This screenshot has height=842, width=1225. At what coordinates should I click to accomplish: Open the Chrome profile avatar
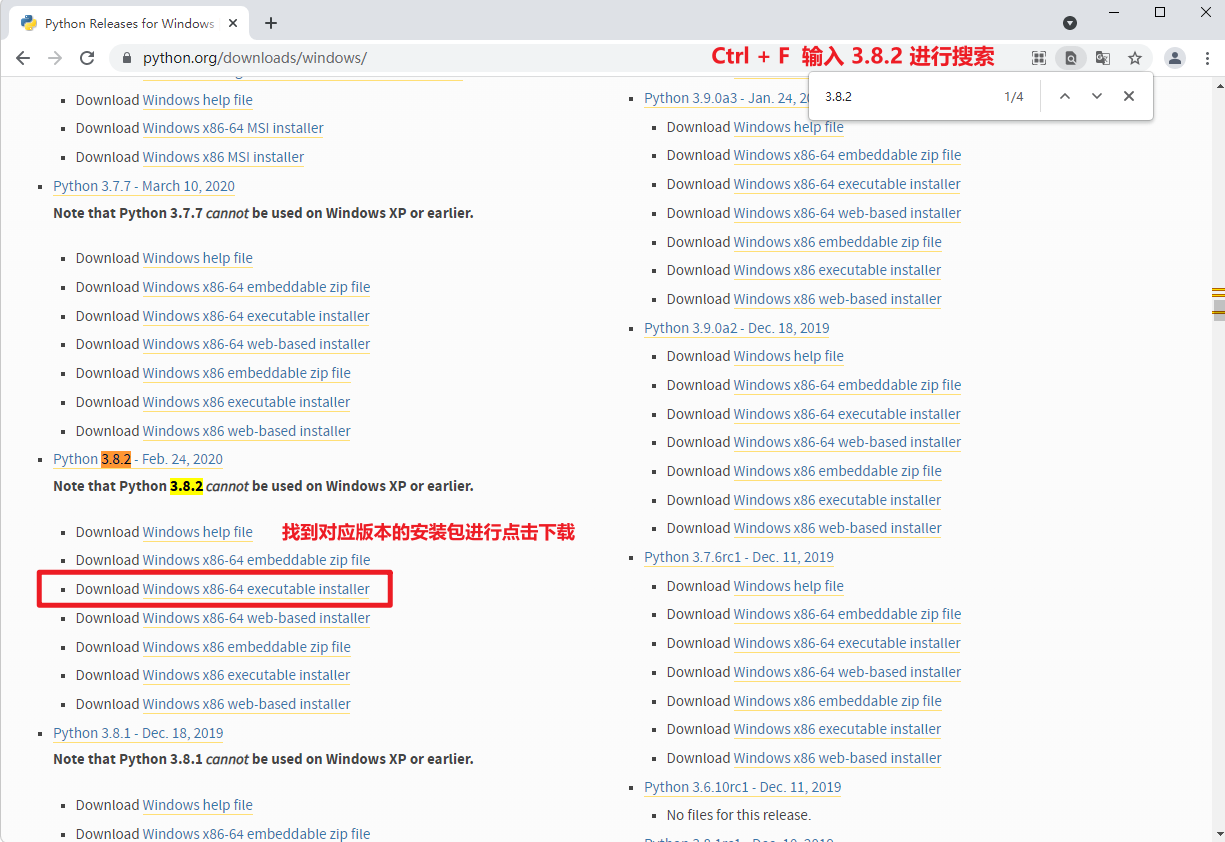coord(1175,58)
